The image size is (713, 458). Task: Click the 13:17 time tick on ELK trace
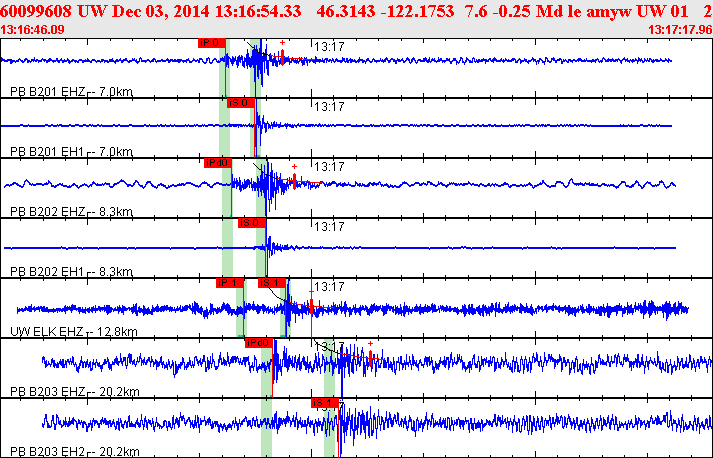329,287
